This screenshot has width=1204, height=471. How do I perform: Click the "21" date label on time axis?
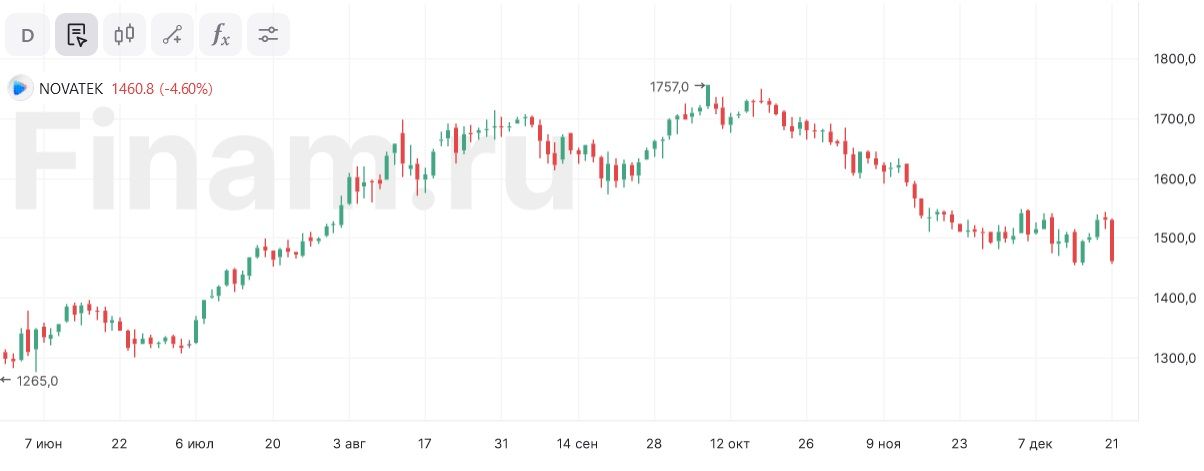tap(1111, 443)
